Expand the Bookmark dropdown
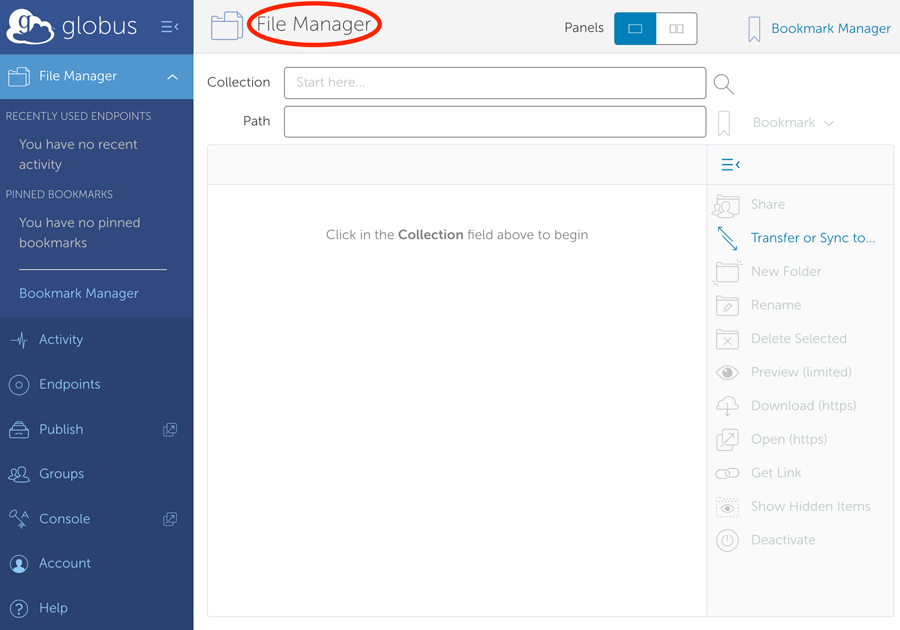 793,123
